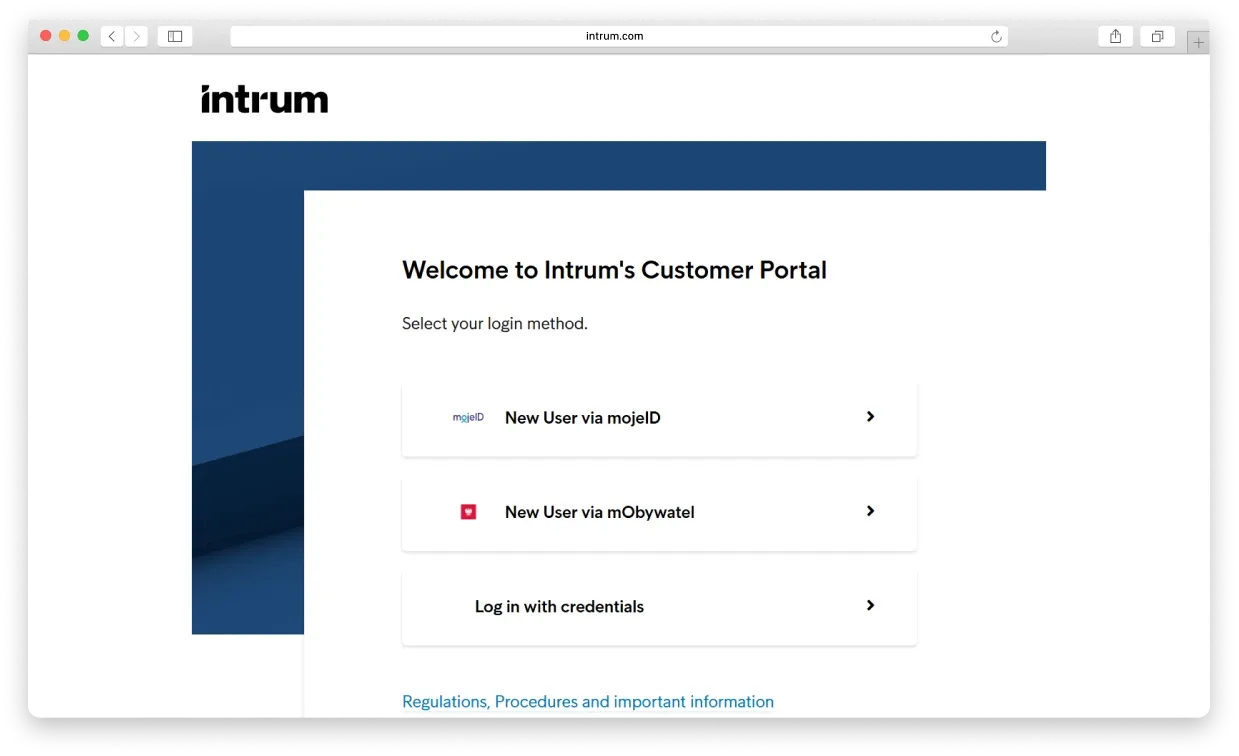This screenshot has height=756, width=1239.
Task: Click the Intrum logo
Action: coord(264,97)
